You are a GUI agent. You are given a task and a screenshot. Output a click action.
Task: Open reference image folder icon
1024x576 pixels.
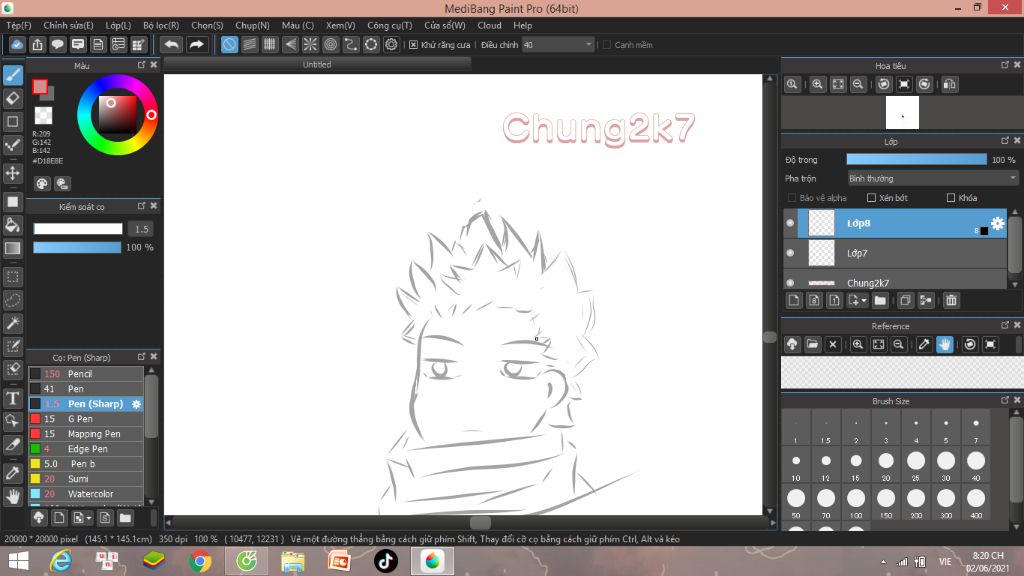click(x=812, y=344)
